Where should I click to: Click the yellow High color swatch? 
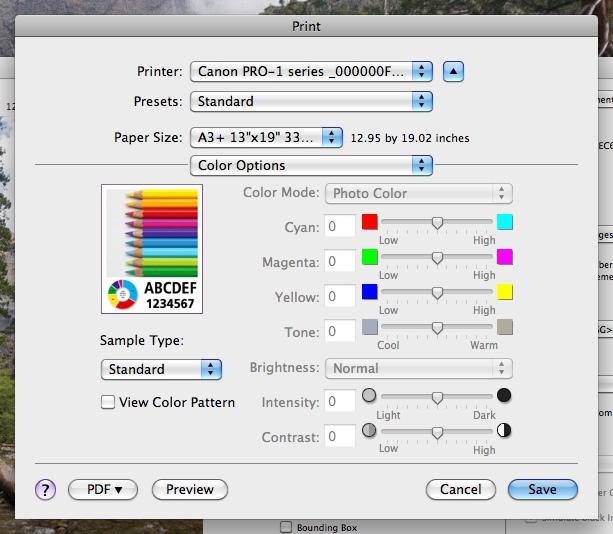pos(505,292)
